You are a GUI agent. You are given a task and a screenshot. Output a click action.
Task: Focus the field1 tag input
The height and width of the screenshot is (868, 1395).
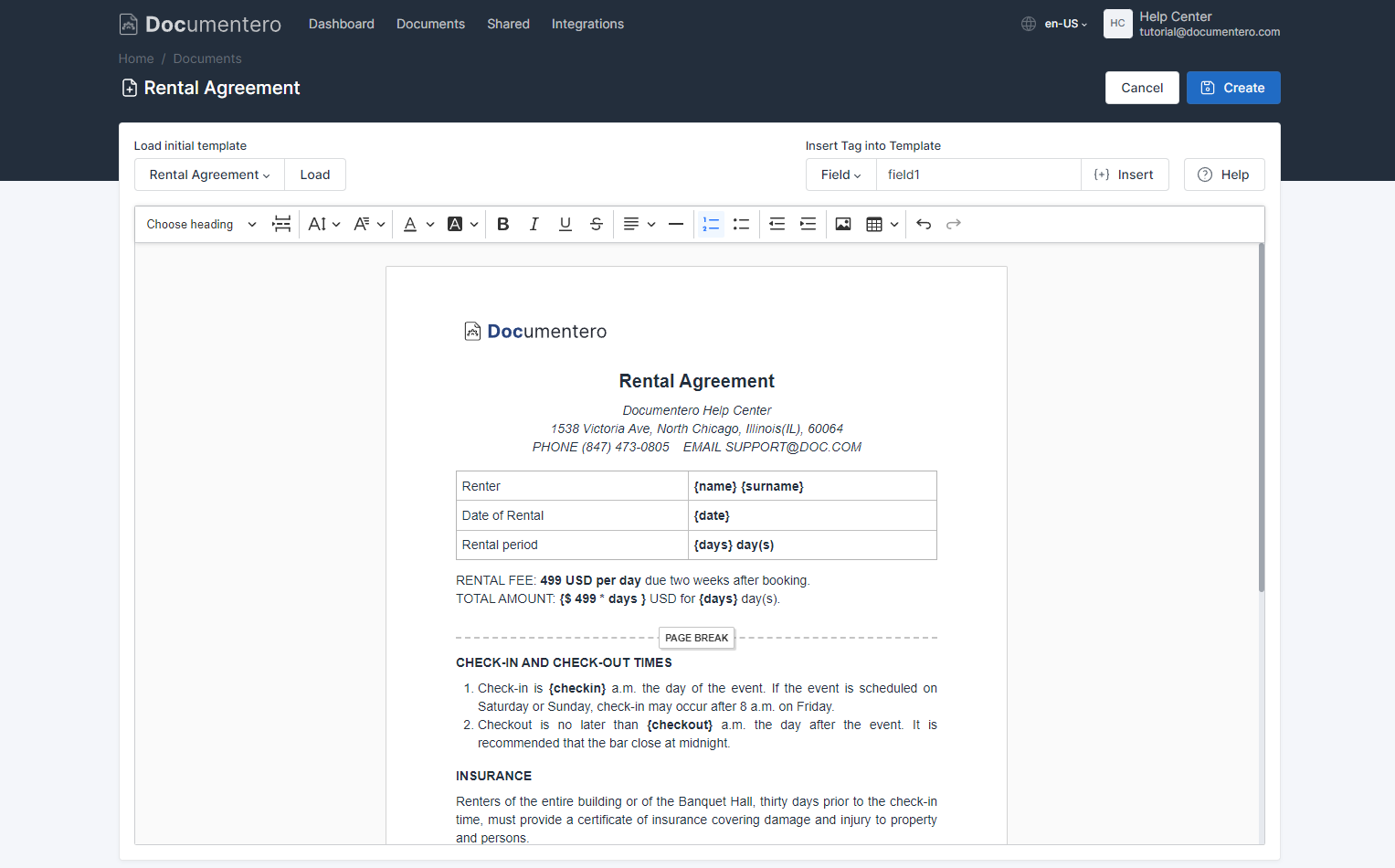point(978,175)
